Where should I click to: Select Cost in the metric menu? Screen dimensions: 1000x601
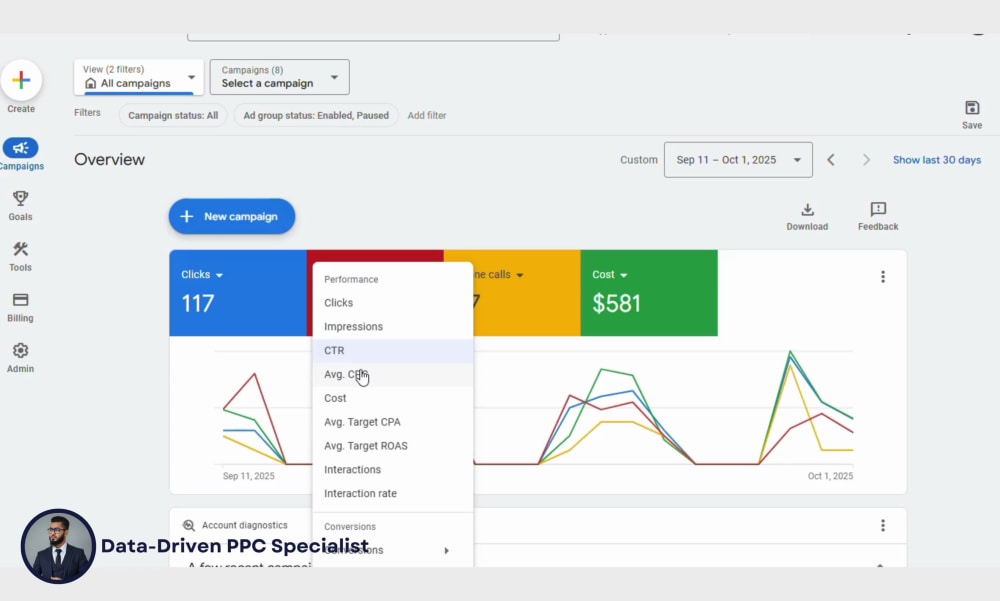click(393, 398)
